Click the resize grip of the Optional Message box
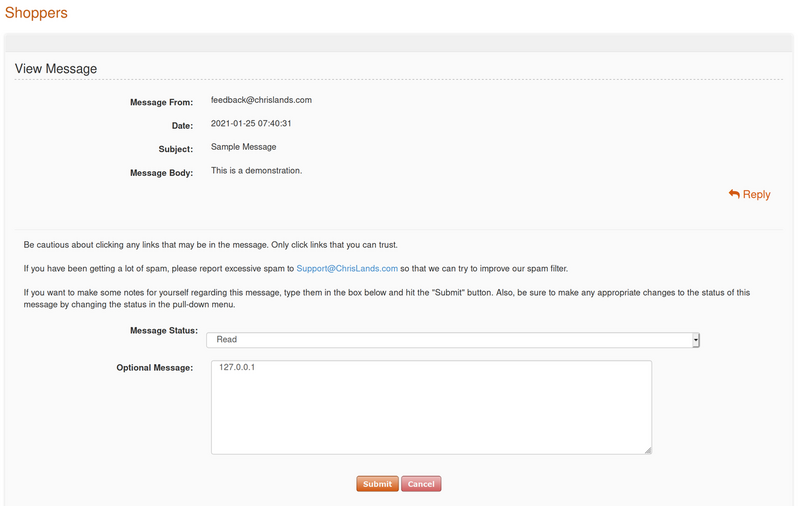Image resolution: width=800 pixels, height=506 pixels. click(x=648, y=450)
